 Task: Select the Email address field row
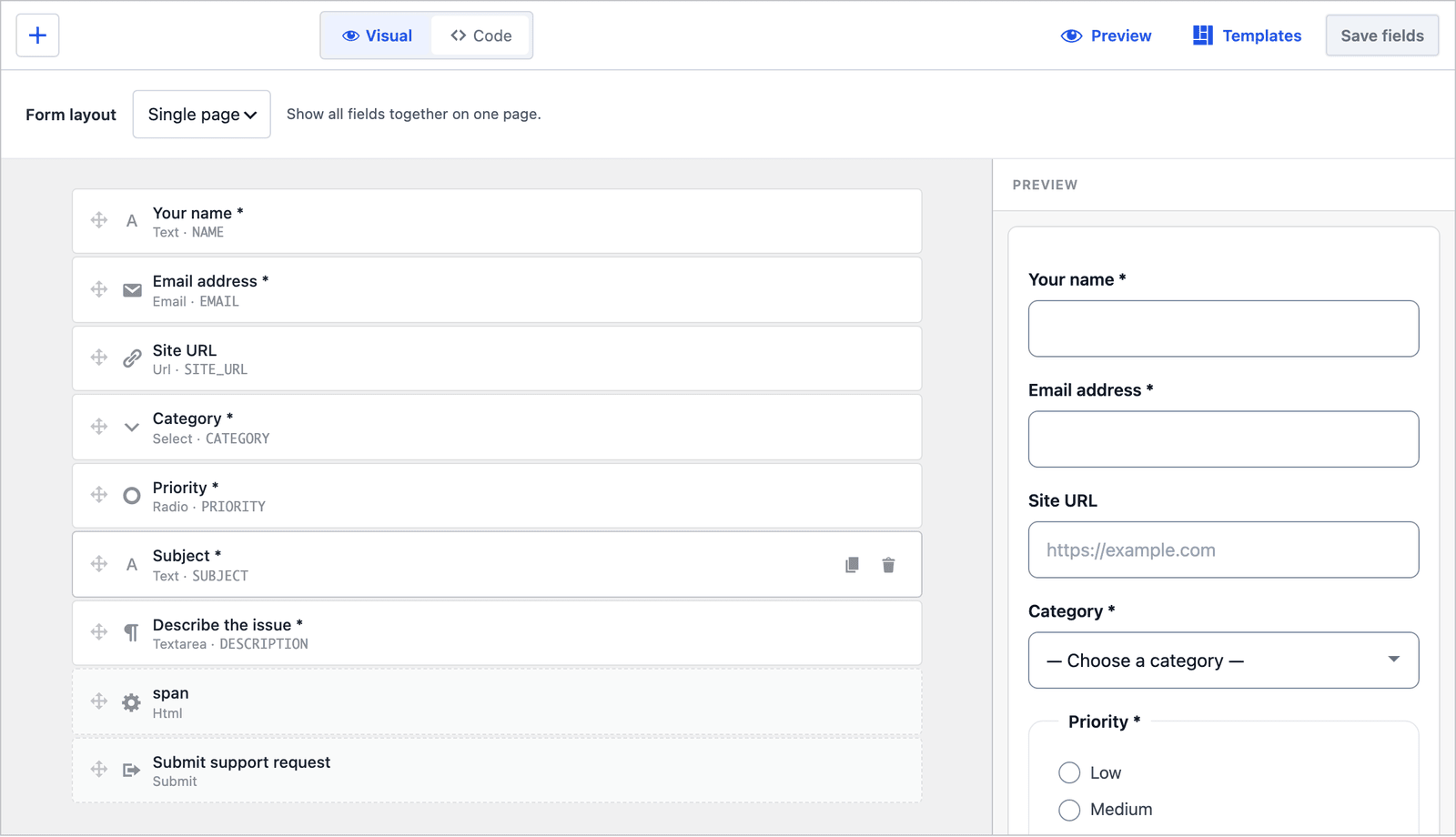(497, 290)
